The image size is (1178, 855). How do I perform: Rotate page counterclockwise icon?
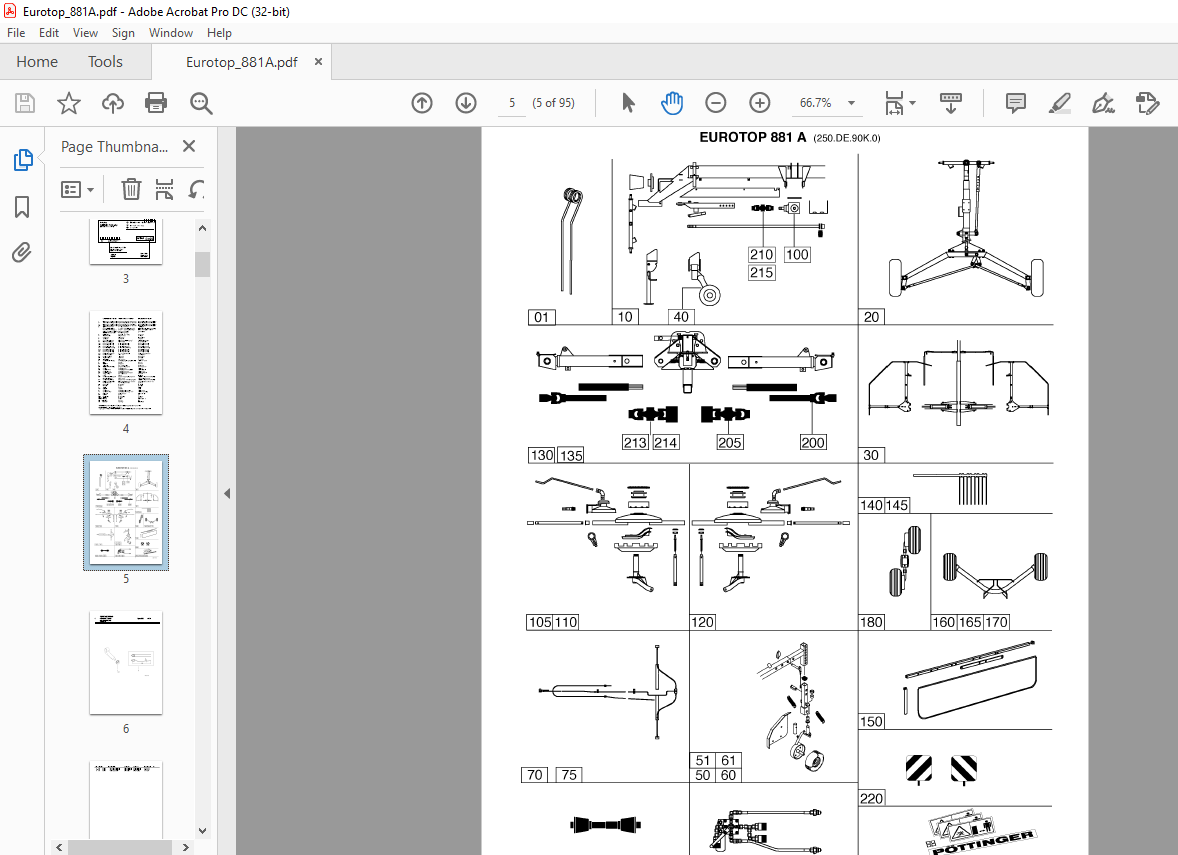(195, 189)
